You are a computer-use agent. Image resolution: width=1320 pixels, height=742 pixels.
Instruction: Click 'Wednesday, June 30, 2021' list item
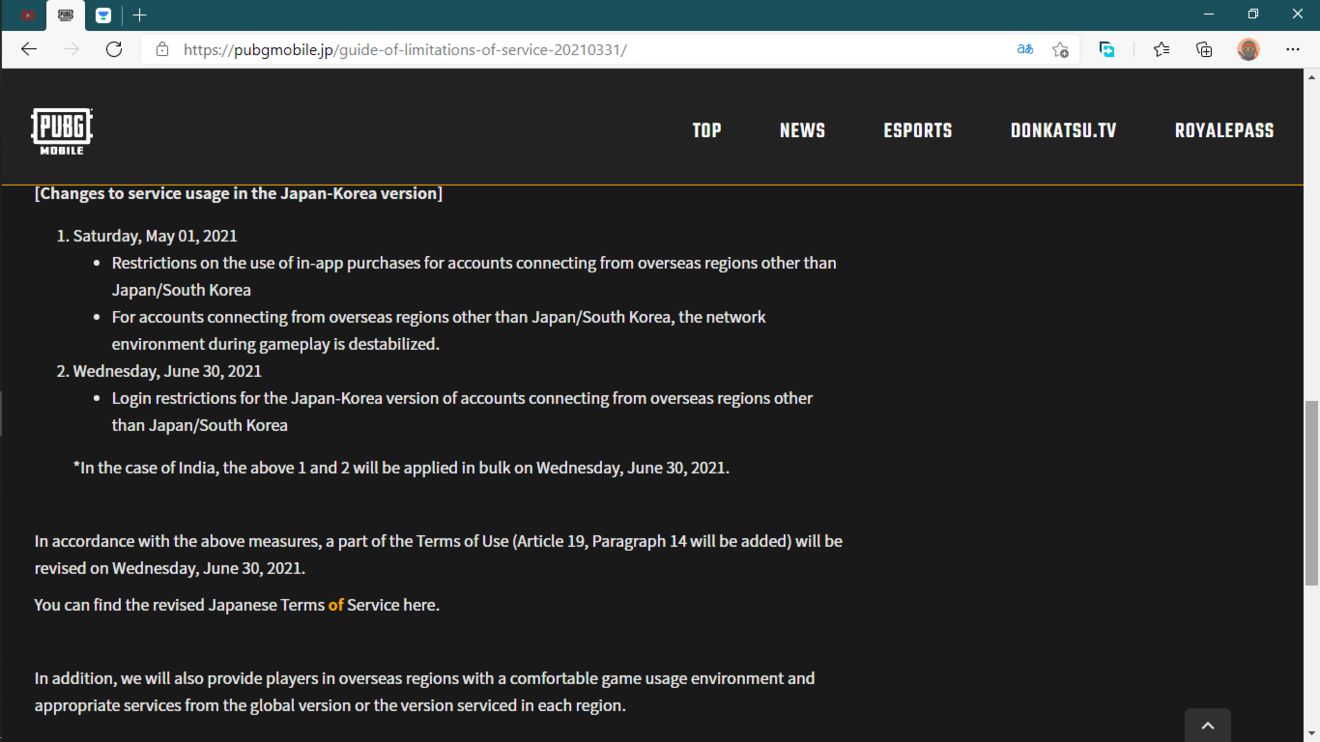coord(167,371)
